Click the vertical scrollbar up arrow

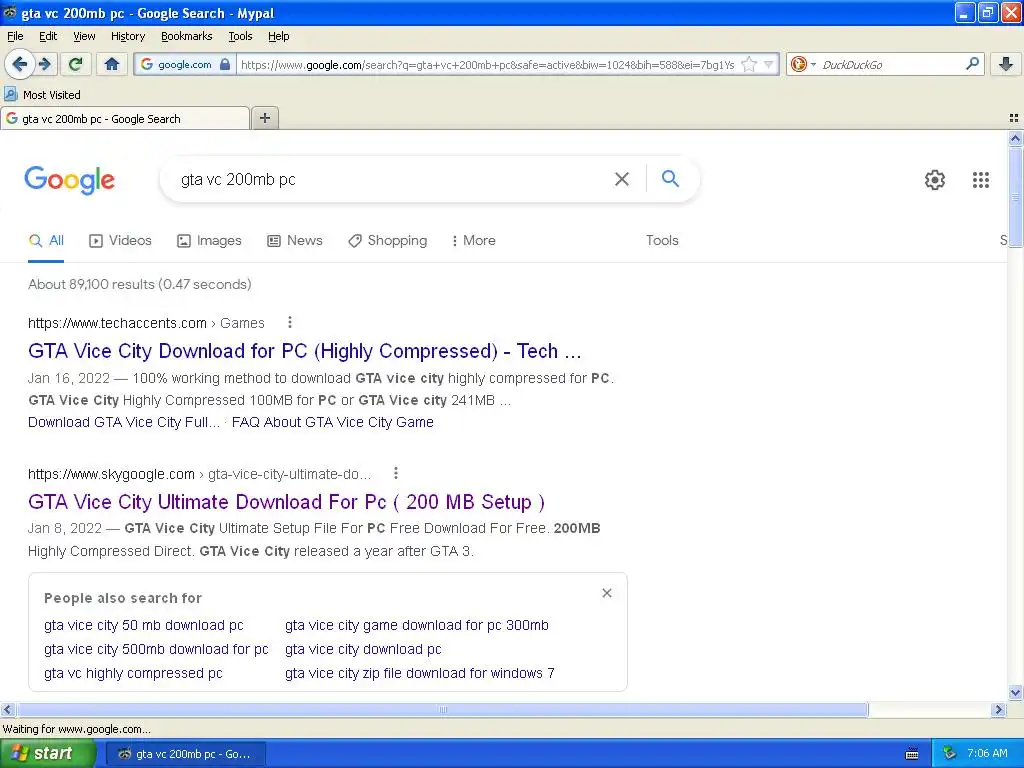(x=1015, y=138)
